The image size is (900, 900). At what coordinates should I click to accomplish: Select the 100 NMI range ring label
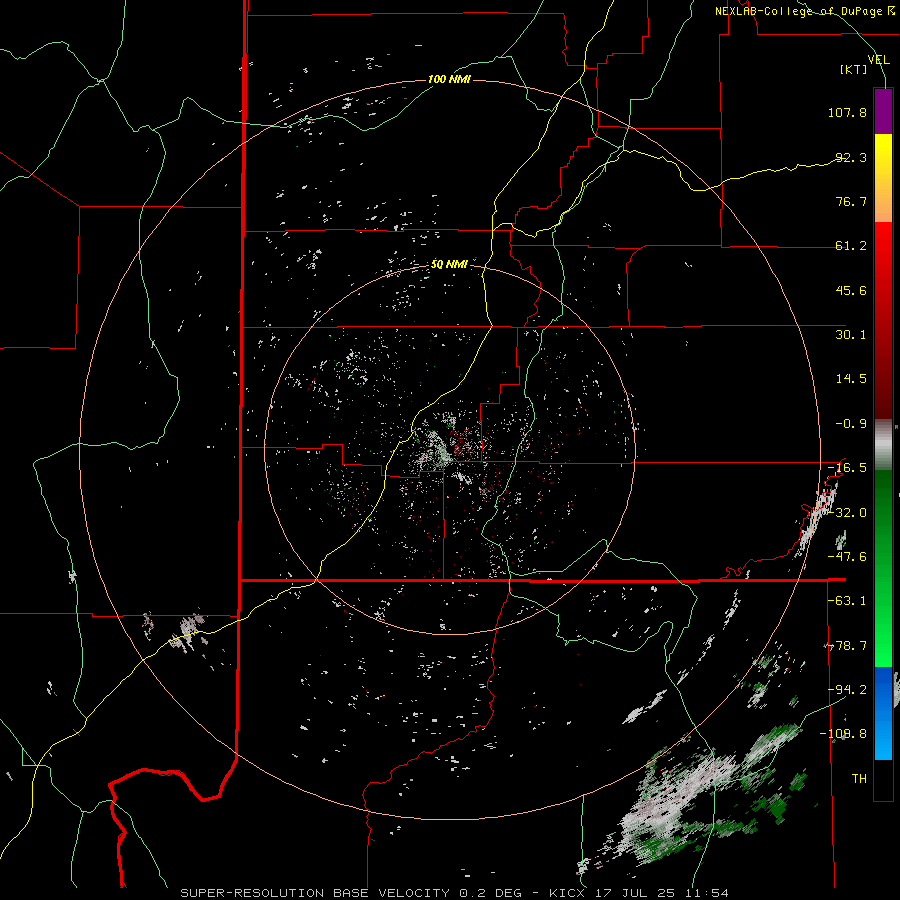click(449, 79)
